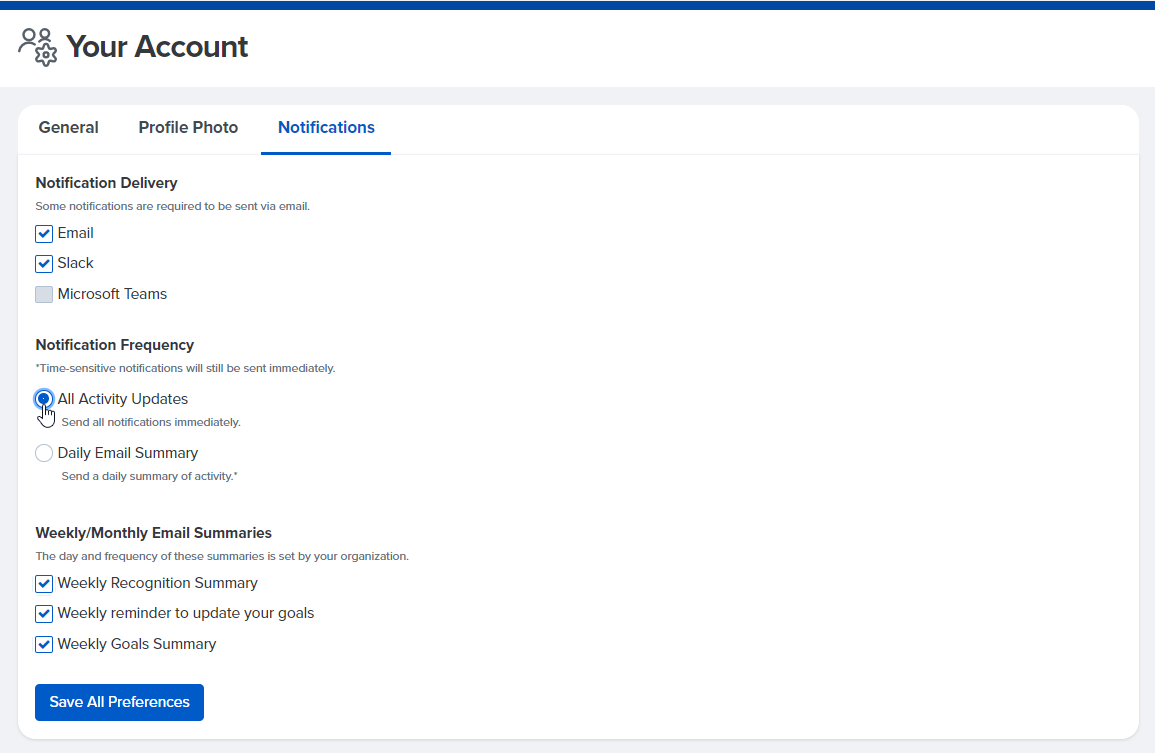The image size is (1155, 753).
Task: Click the Weekly/Monthly Email Summaries heading
Action: tap(153, 533)
